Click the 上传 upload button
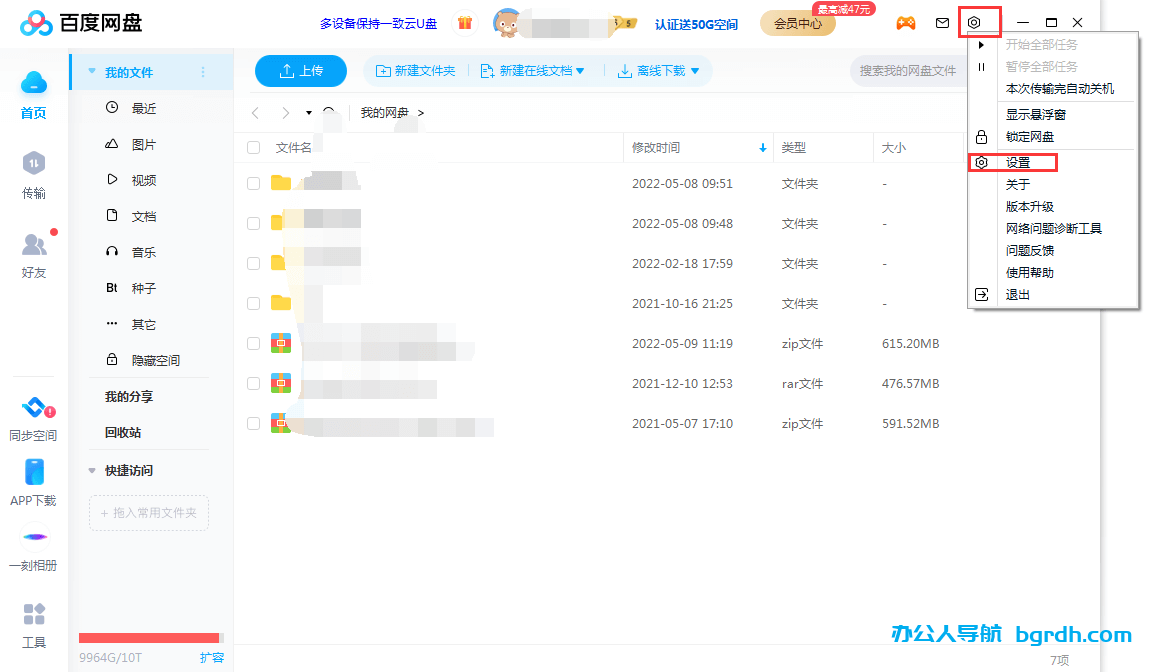Screen dimensions: 1158x672 pos(301,71)
